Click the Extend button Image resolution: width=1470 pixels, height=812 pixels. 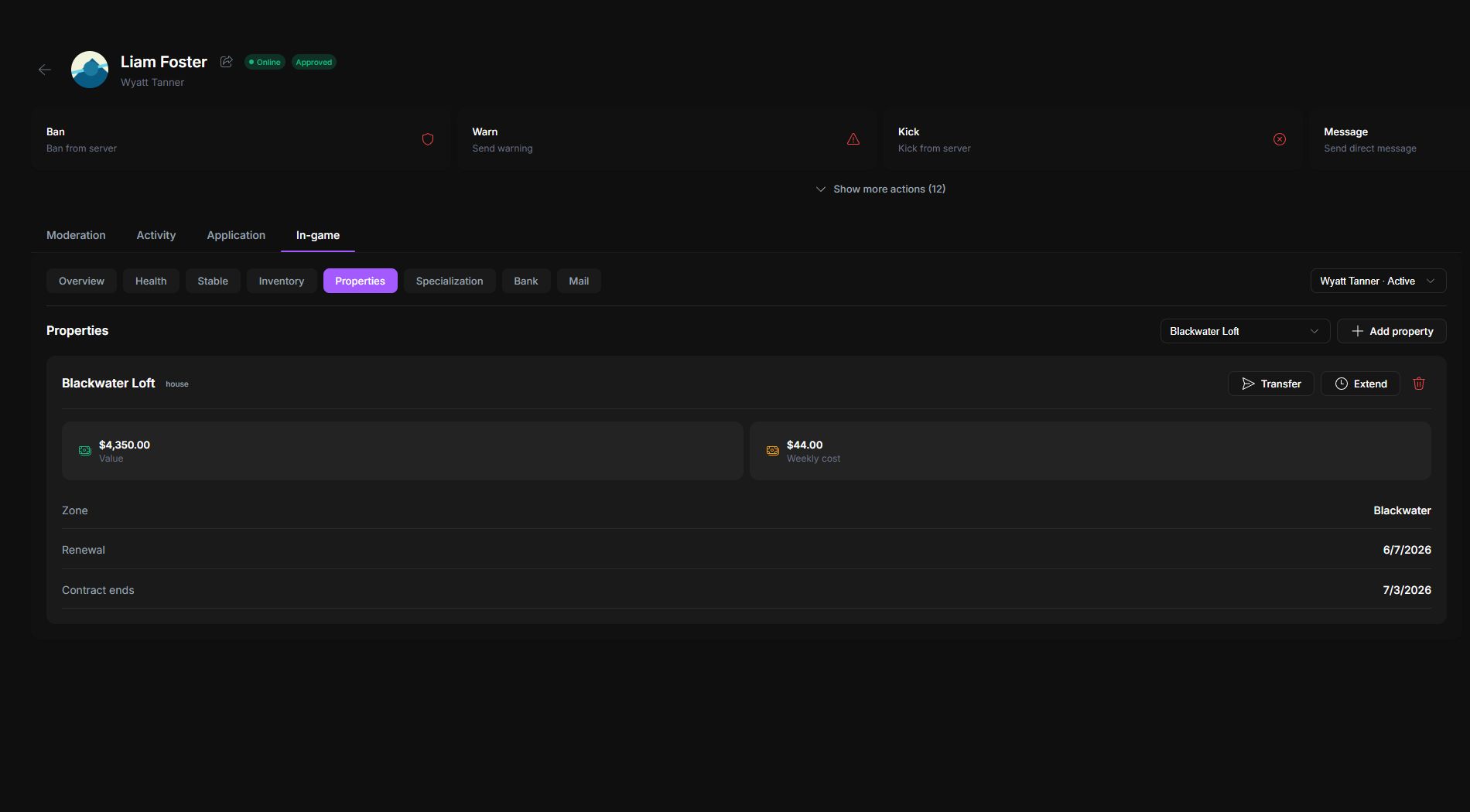pyautogui.click(x=1360, y=384)
